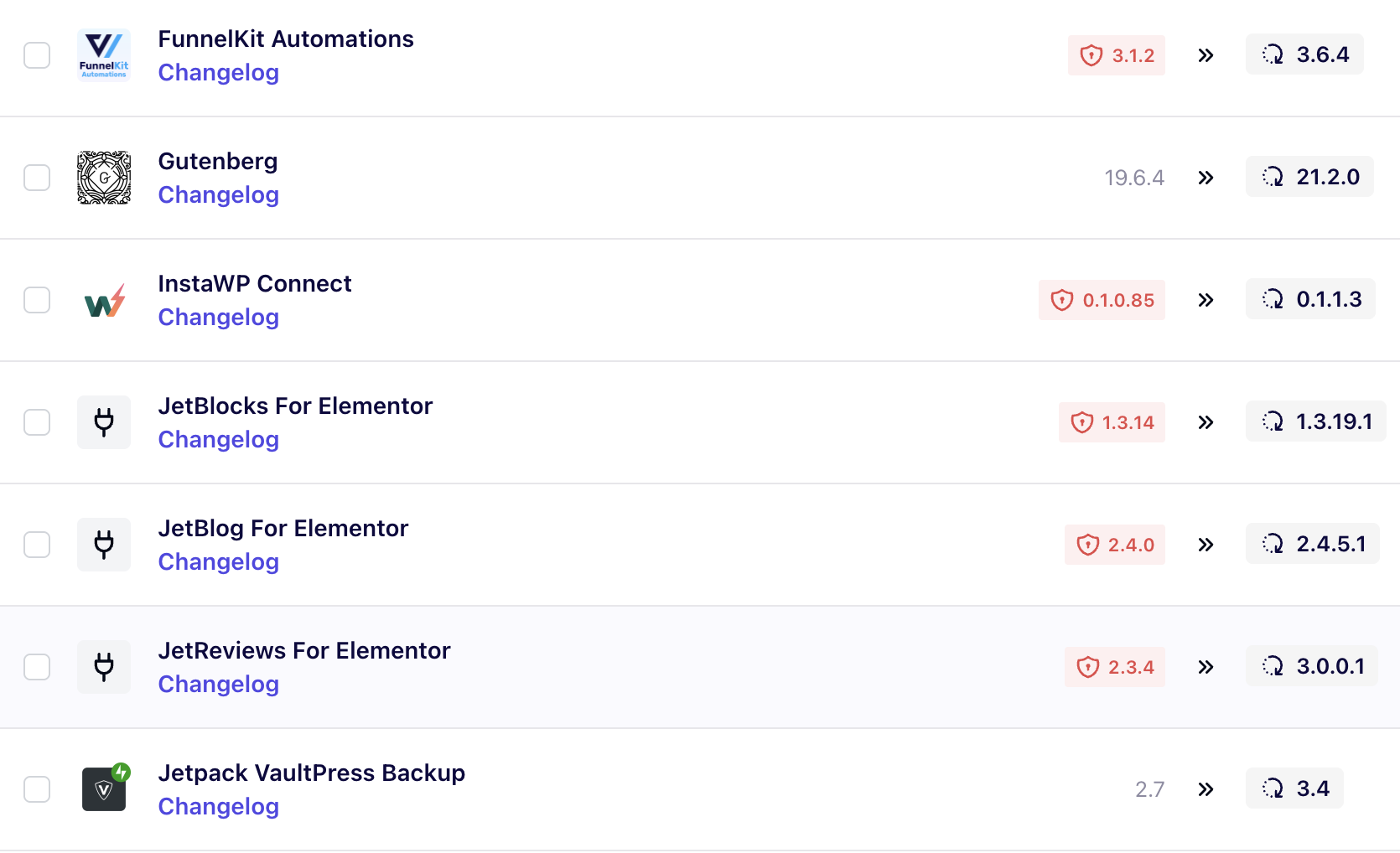This screenshot has width=1400, height=853.
Task: Click the JetBlocks For Elementor plug icon
Action: pyautogui.click(x=104, y=422)
